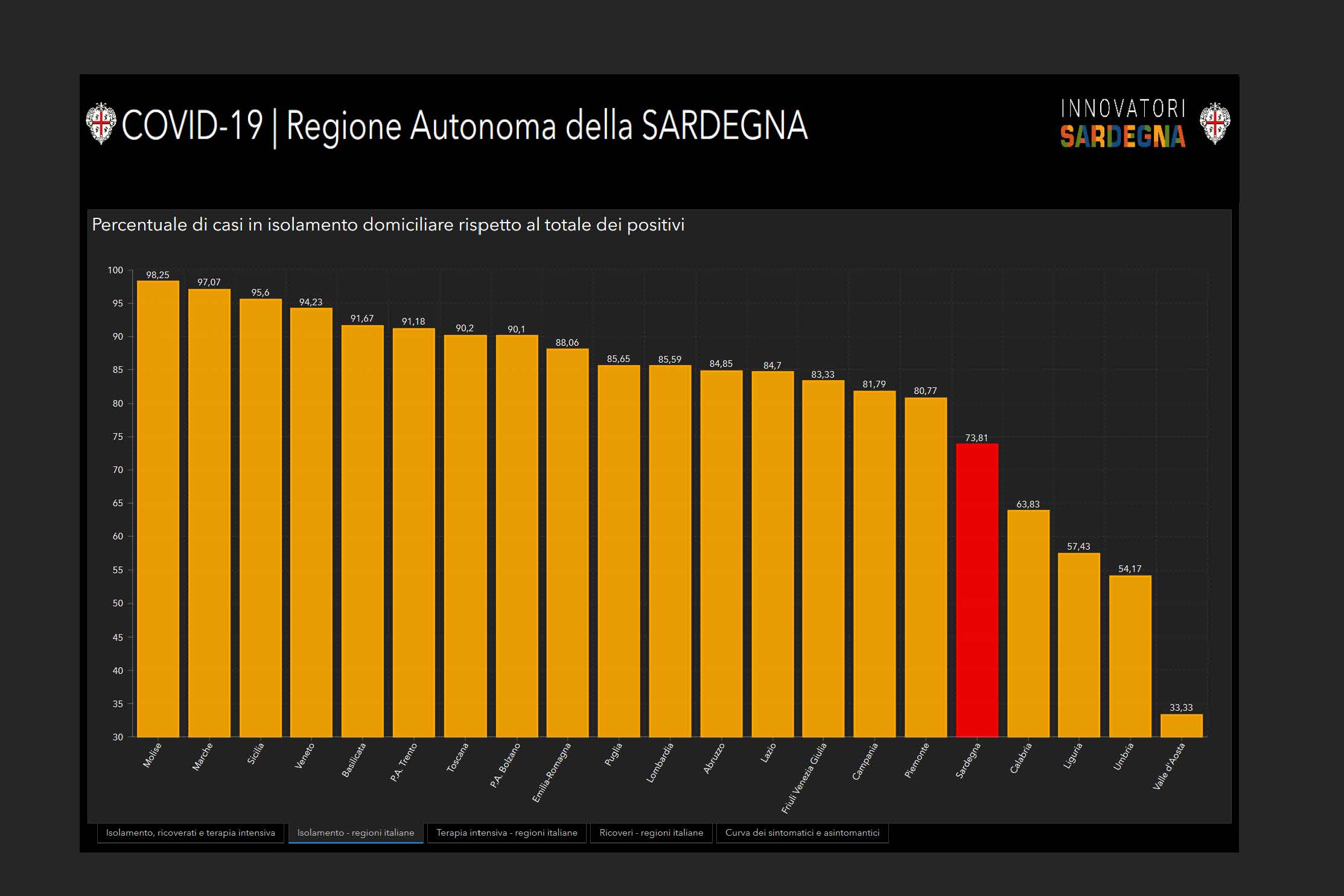
Task: Click the red Sardegna bar
Action: [976, 591]
